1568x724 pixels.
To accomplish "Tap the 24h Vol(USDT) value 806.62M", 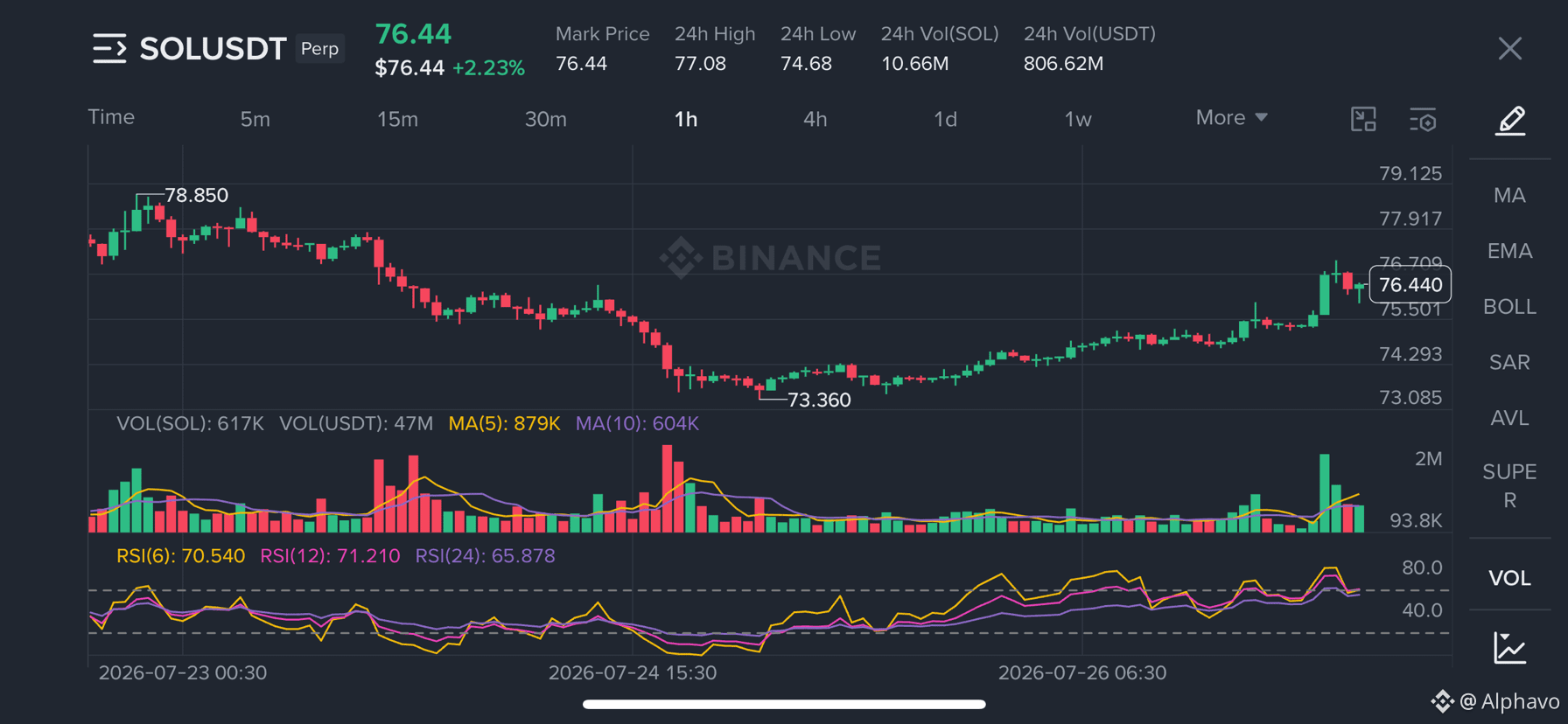I will (1063, 64).
